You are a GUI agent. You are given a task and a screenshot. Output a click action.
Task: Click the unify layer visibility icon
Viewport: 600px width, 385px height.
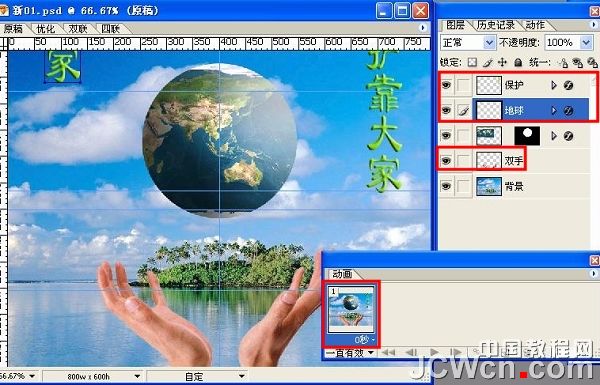tap(577, 62)
